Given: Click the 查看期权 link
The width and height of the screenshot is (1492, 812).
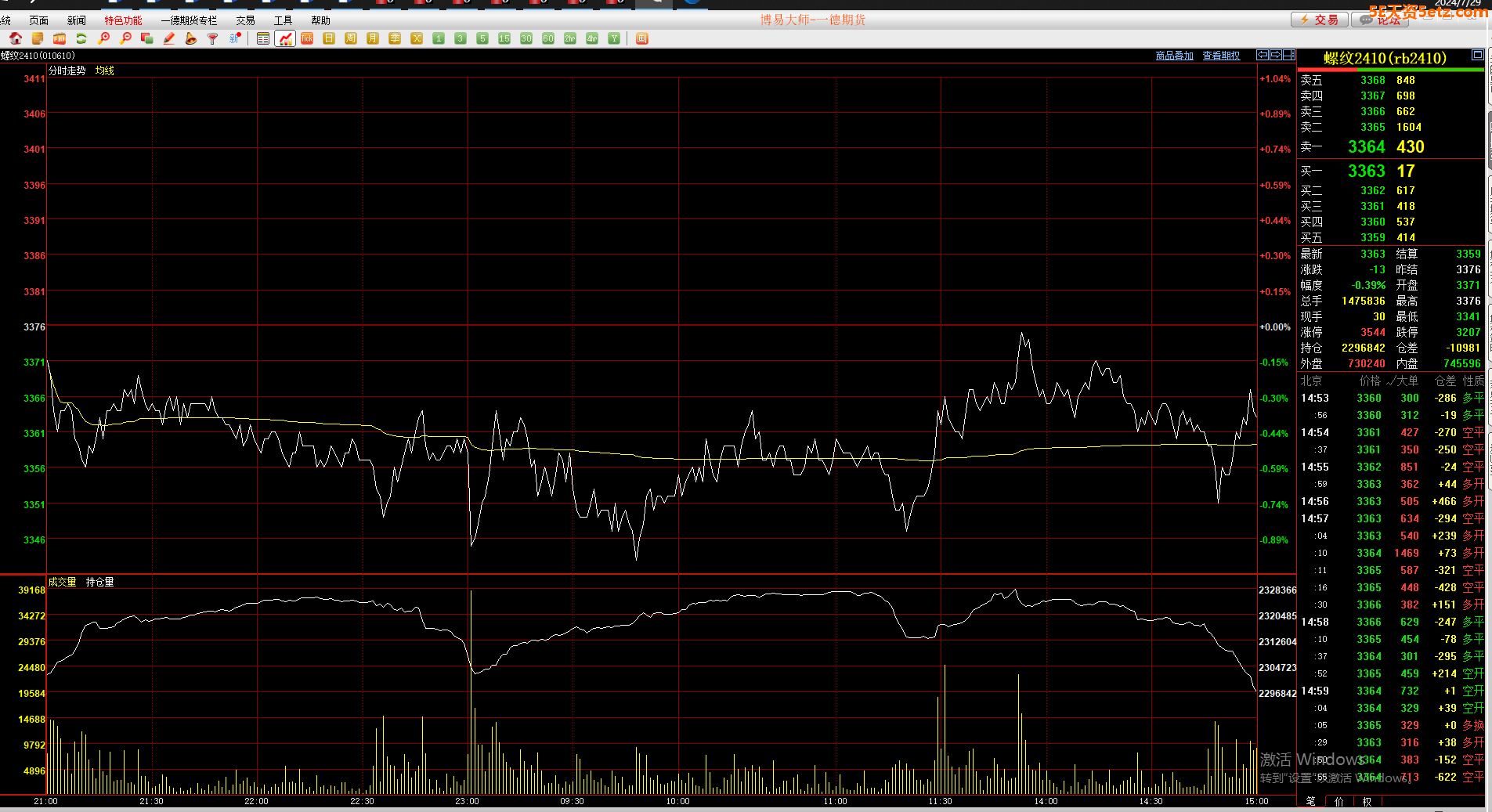Looking at the screenshot, I should [1221, 56].
